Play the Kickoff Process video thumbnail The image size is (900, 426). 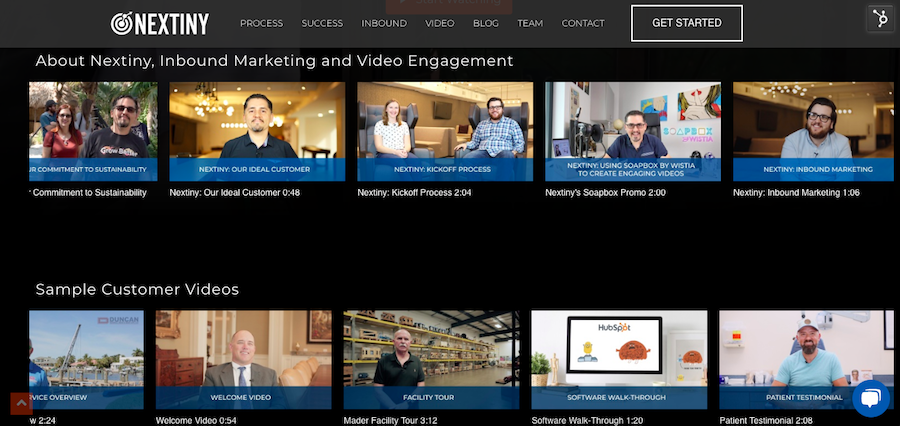coord(445,131)
